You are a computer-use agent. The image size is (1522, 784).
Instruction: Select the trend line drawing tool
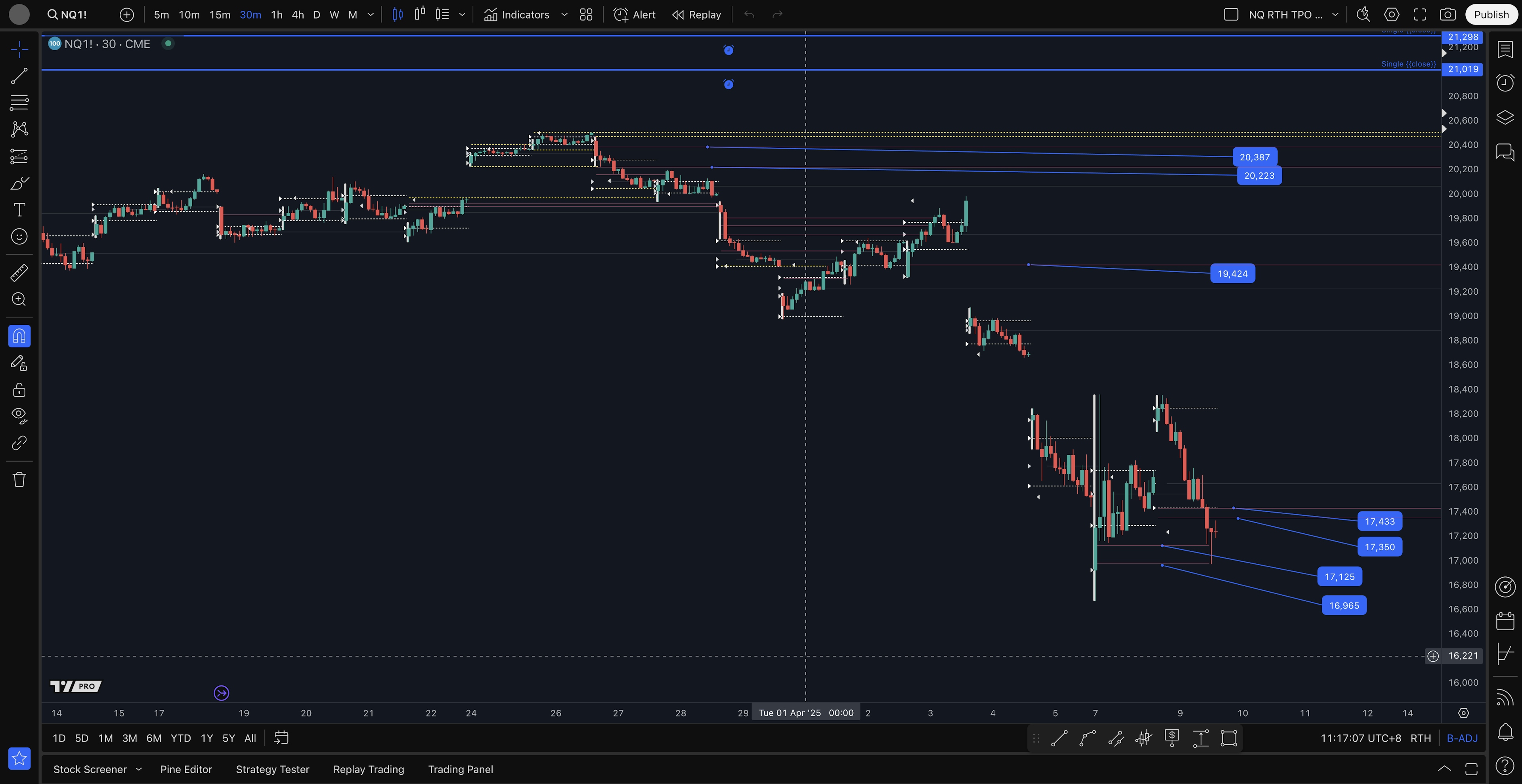[19, 76]
